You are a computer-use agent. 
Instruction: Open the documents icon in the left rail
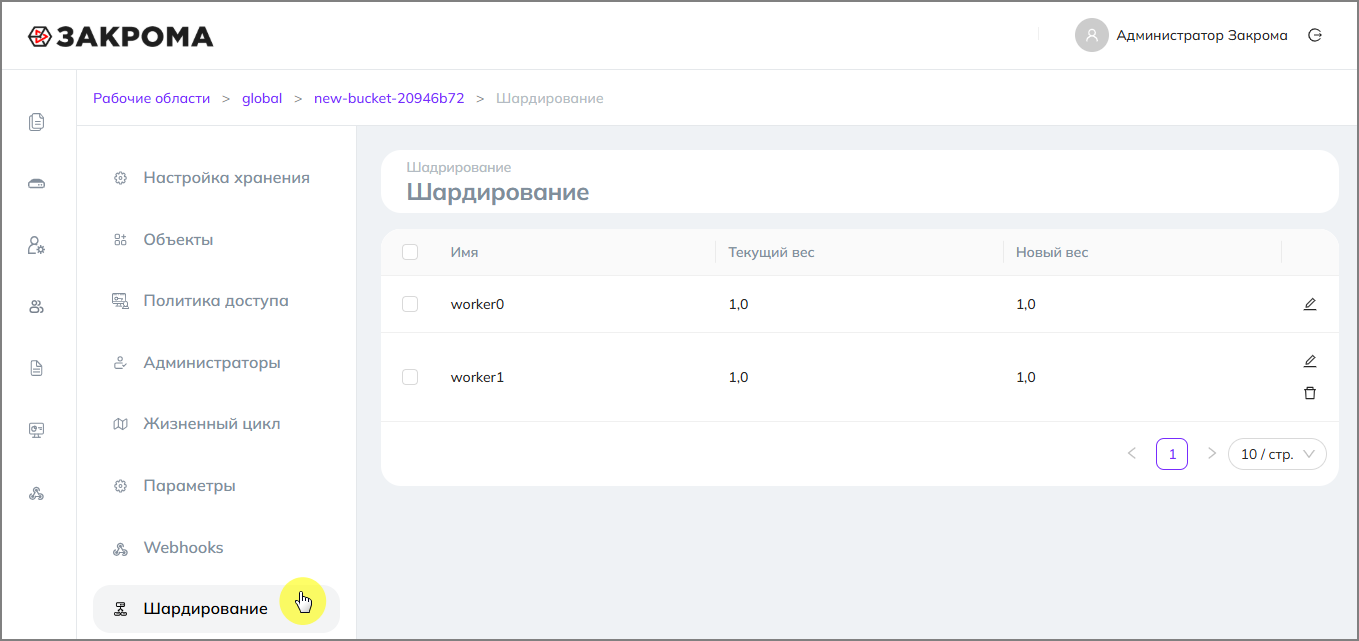[x=37, y=122]
